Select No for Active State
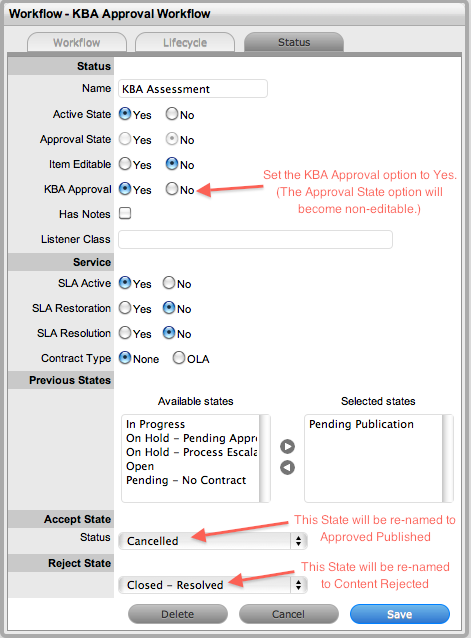 pyautogui.click(x=172, y=114)
